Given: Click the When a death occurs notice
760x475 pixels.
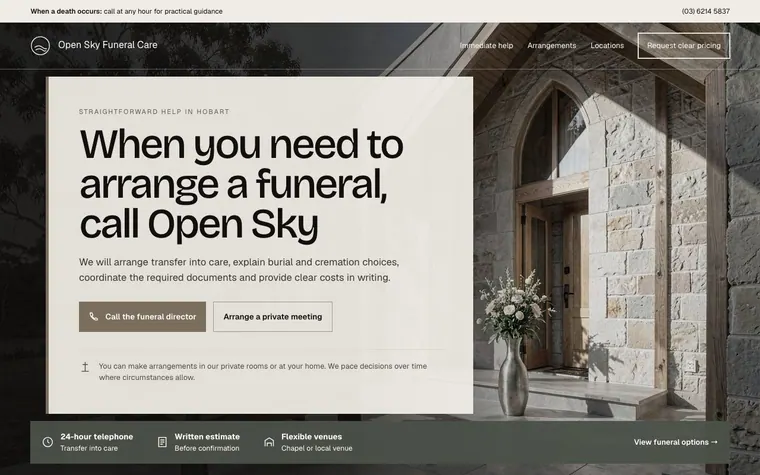Looking at the screenshot, I should (x=127, y=11).
